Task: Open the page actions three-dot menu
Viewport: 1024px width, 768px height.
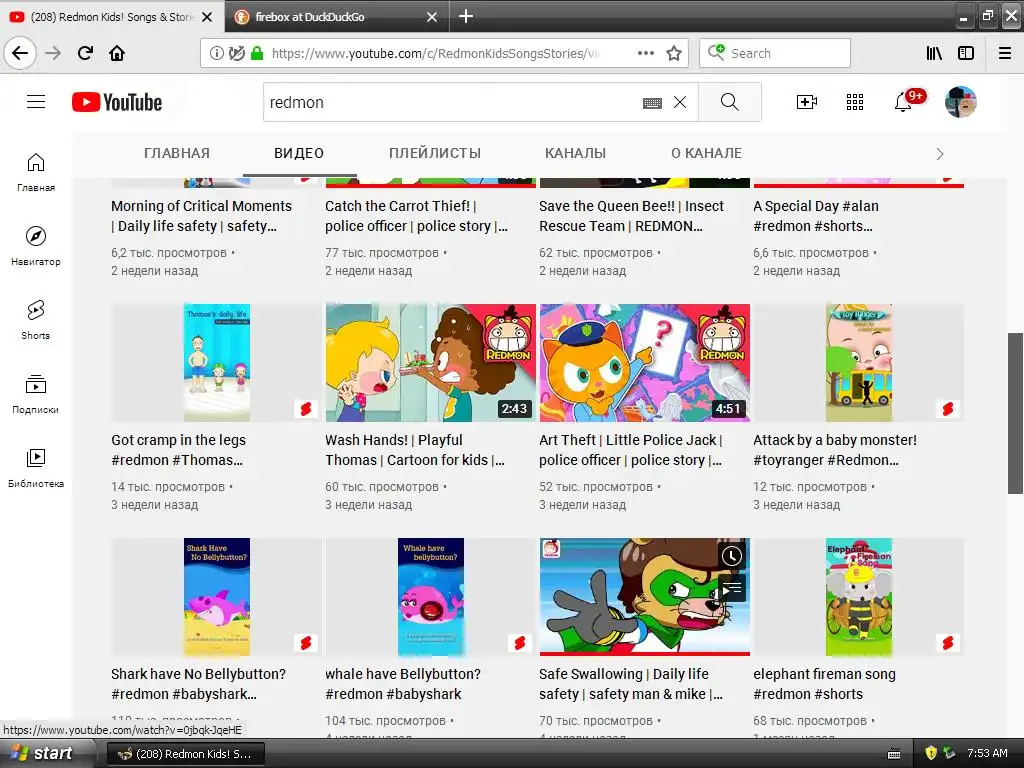Action: pyautogui.click(x=645, y=53)
